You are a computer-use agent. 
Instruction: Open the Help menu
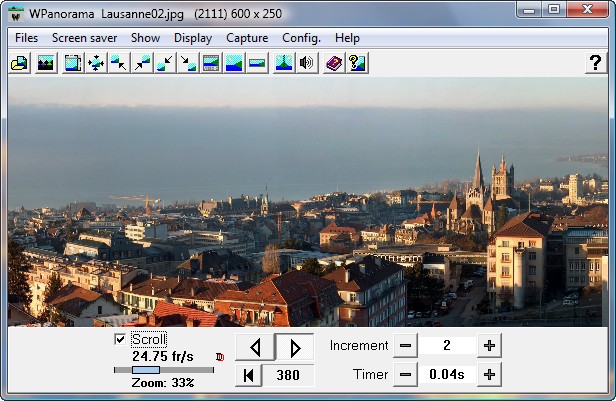point(347,38)
